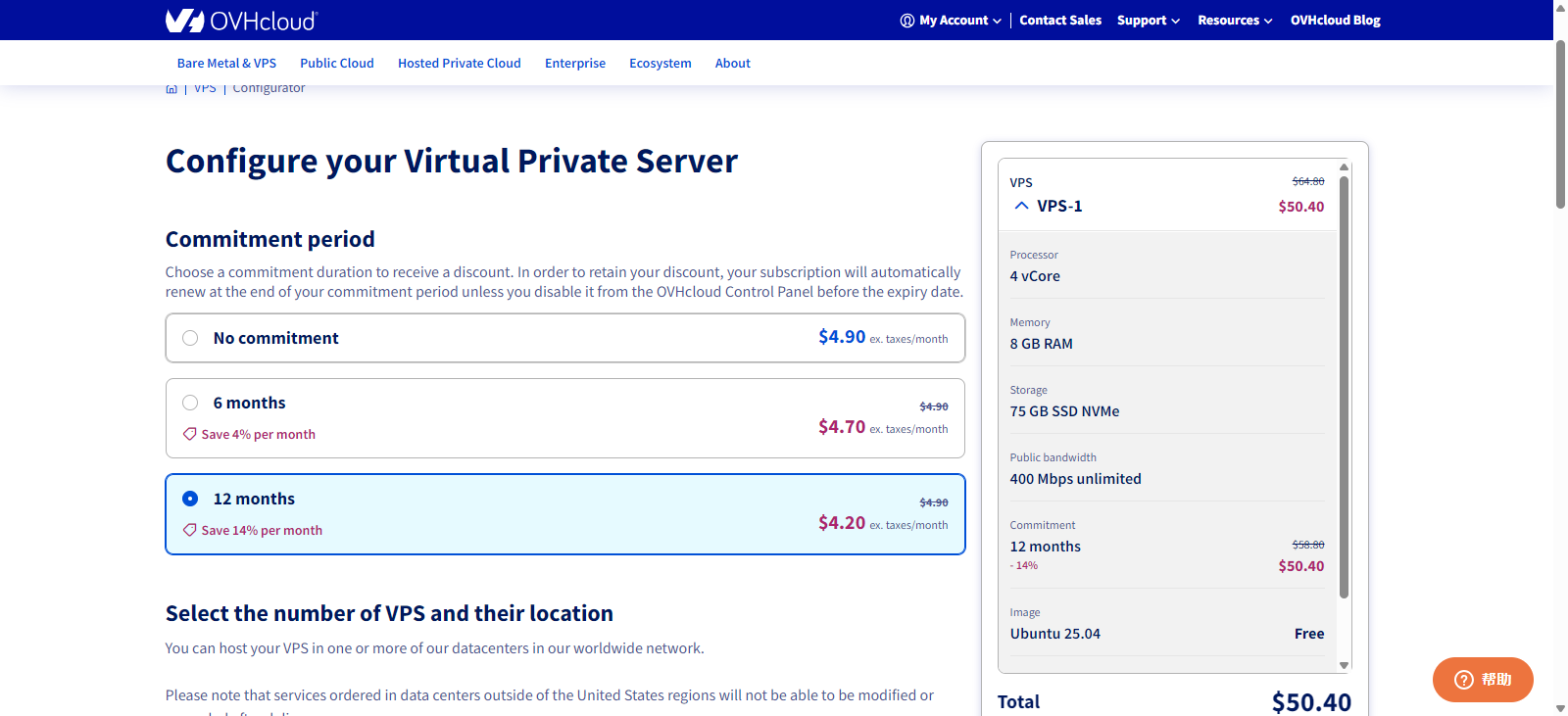Click the summary panel scroll-up arrow
The image size is (1568, 716).
tap(1344, 167)
